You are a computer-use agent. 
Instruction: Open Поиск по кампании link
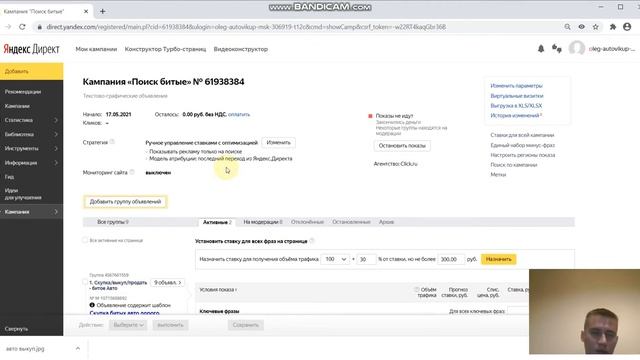(x=513, y=165)
